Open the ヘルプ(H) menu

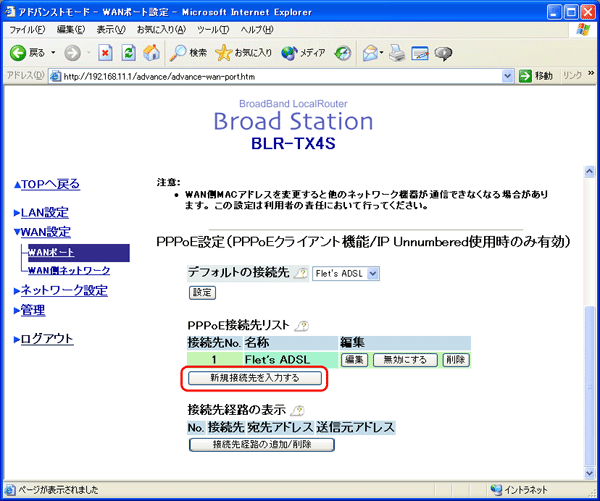[257, 29]
